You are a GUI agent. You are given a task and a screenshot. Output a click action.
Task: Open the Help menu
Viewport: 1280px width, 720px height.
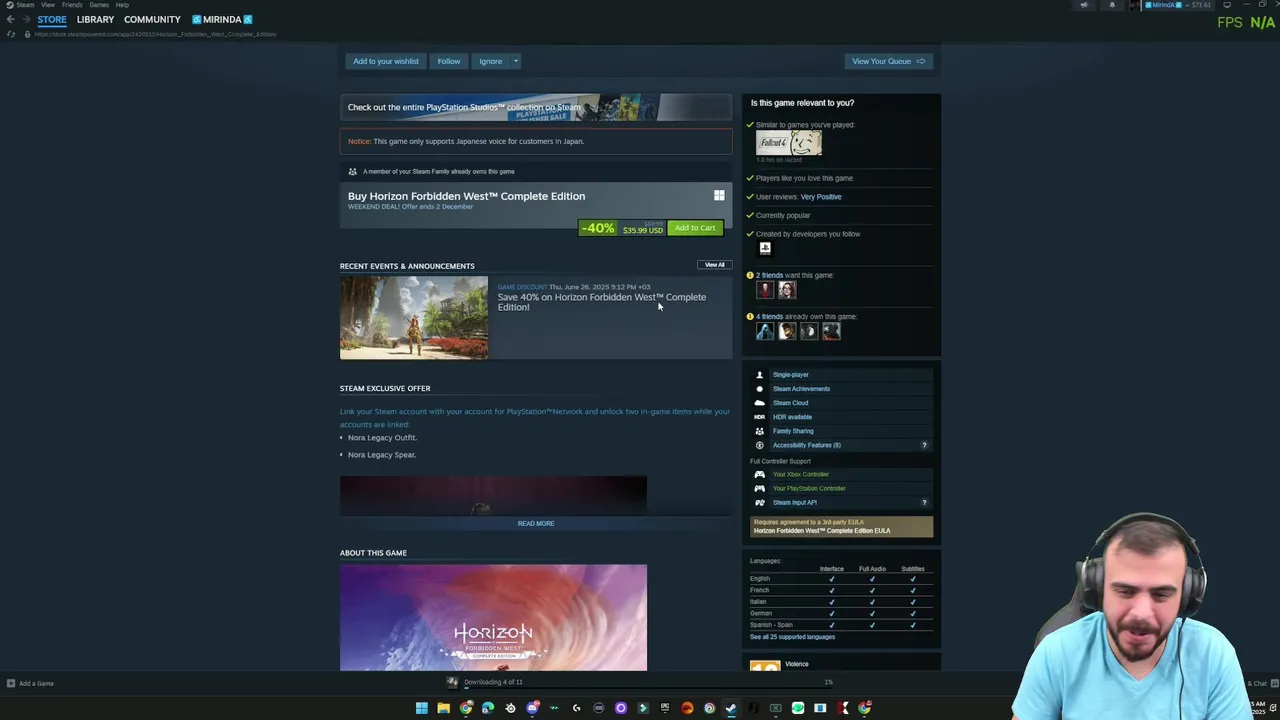click(122, 5)
